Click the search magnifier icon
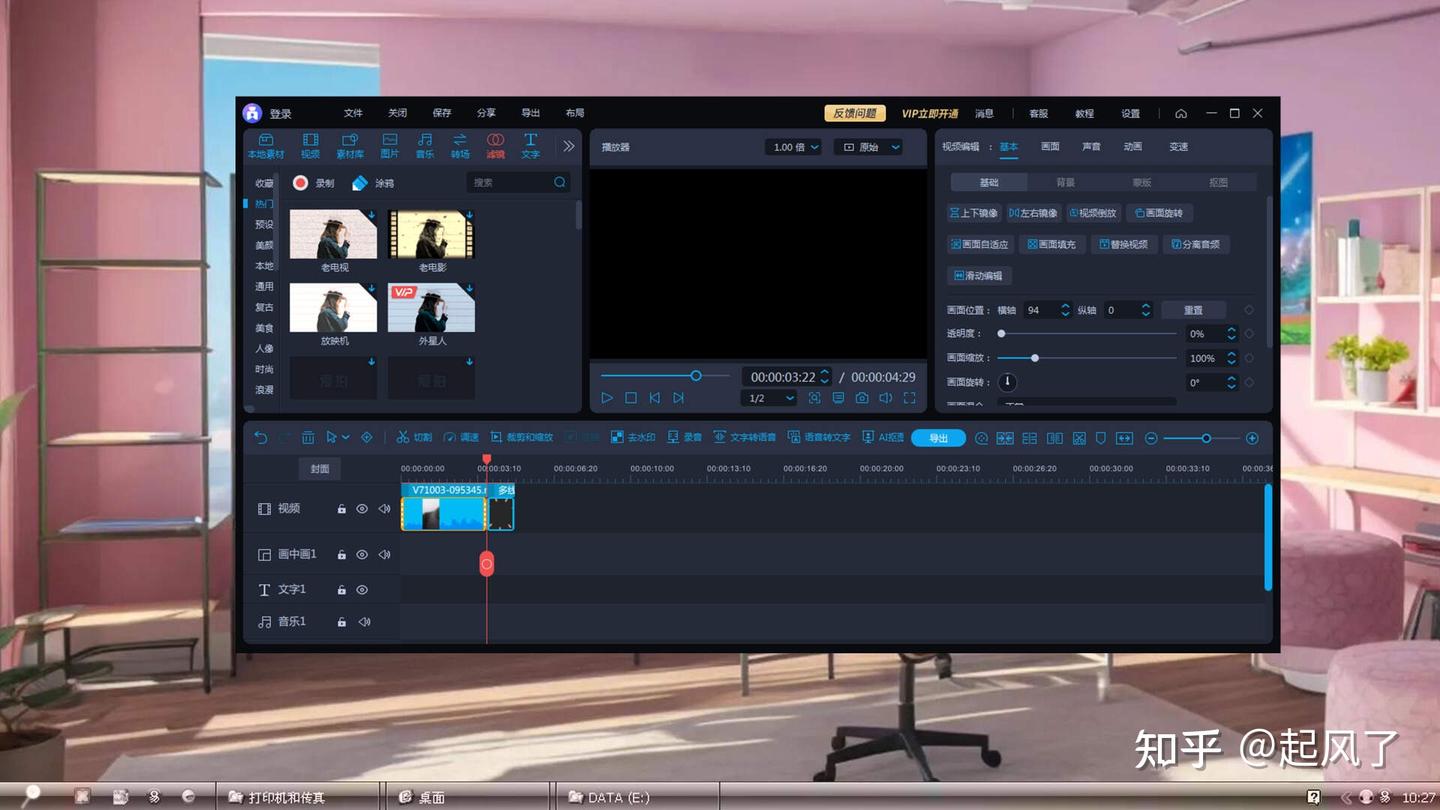 click(560, 182)
